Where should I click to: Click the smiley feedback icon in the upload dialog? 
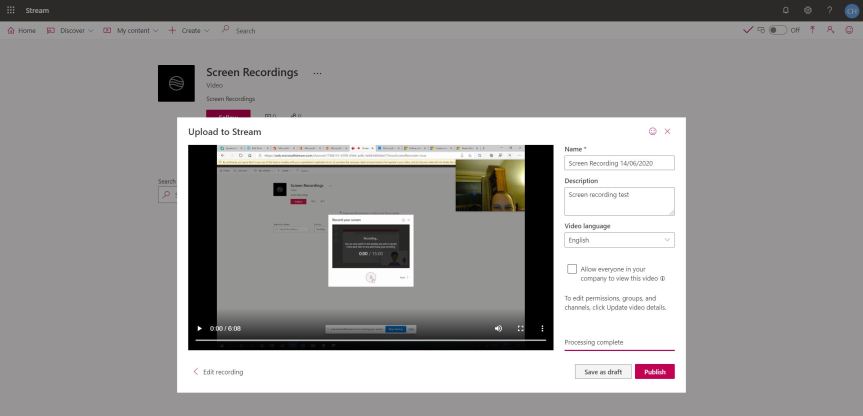coord(652,132)
